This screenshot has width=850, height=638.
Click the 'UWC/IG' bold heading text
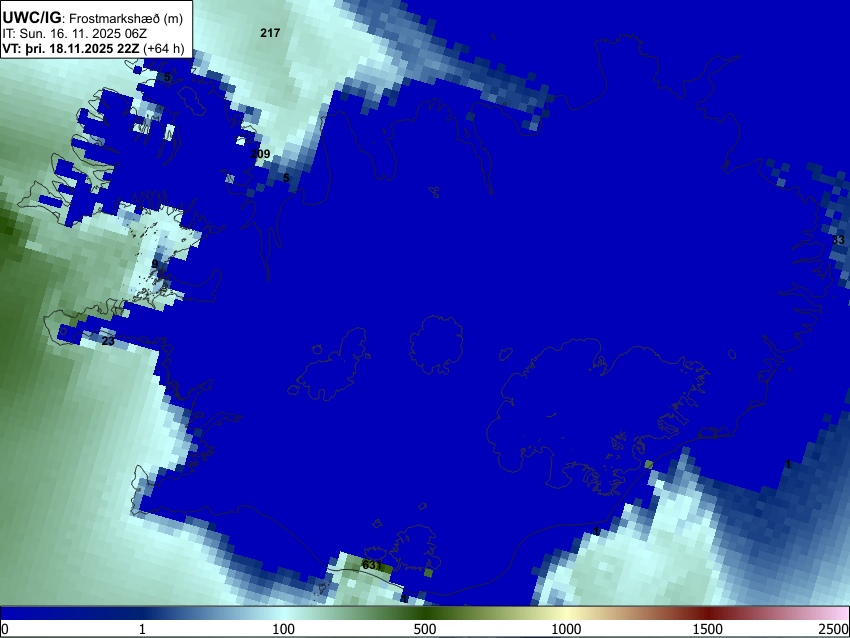click(31, 18)
